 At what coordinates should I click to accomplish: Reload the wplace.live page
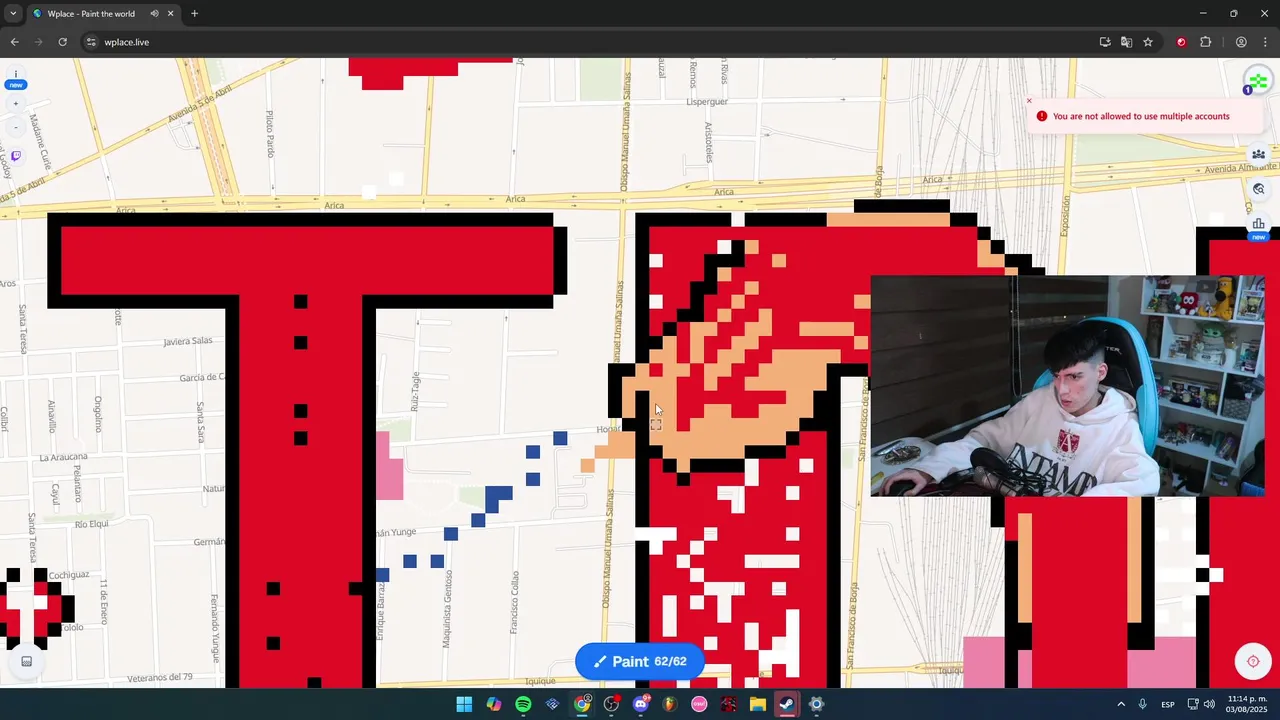click(x=62, y=42)
